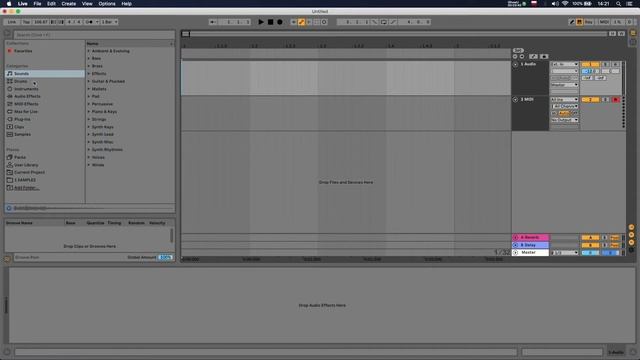Toggle the Arrangement view selector icon
The height and width of the screenshot is (360, 640).
coord(633,33)
